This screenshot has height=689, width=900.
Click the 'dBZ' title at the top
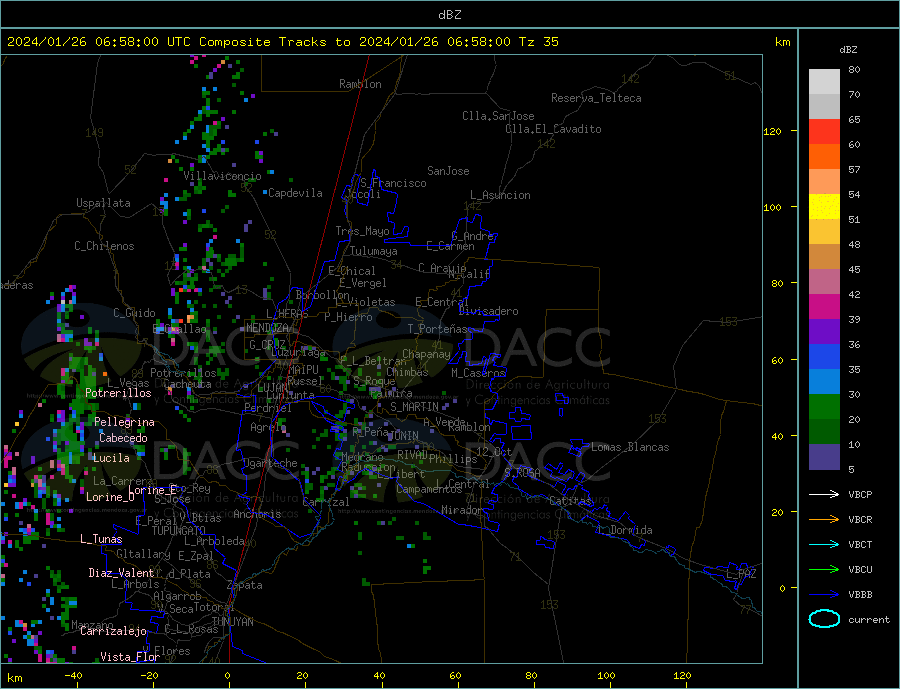[x=449, y=15]
